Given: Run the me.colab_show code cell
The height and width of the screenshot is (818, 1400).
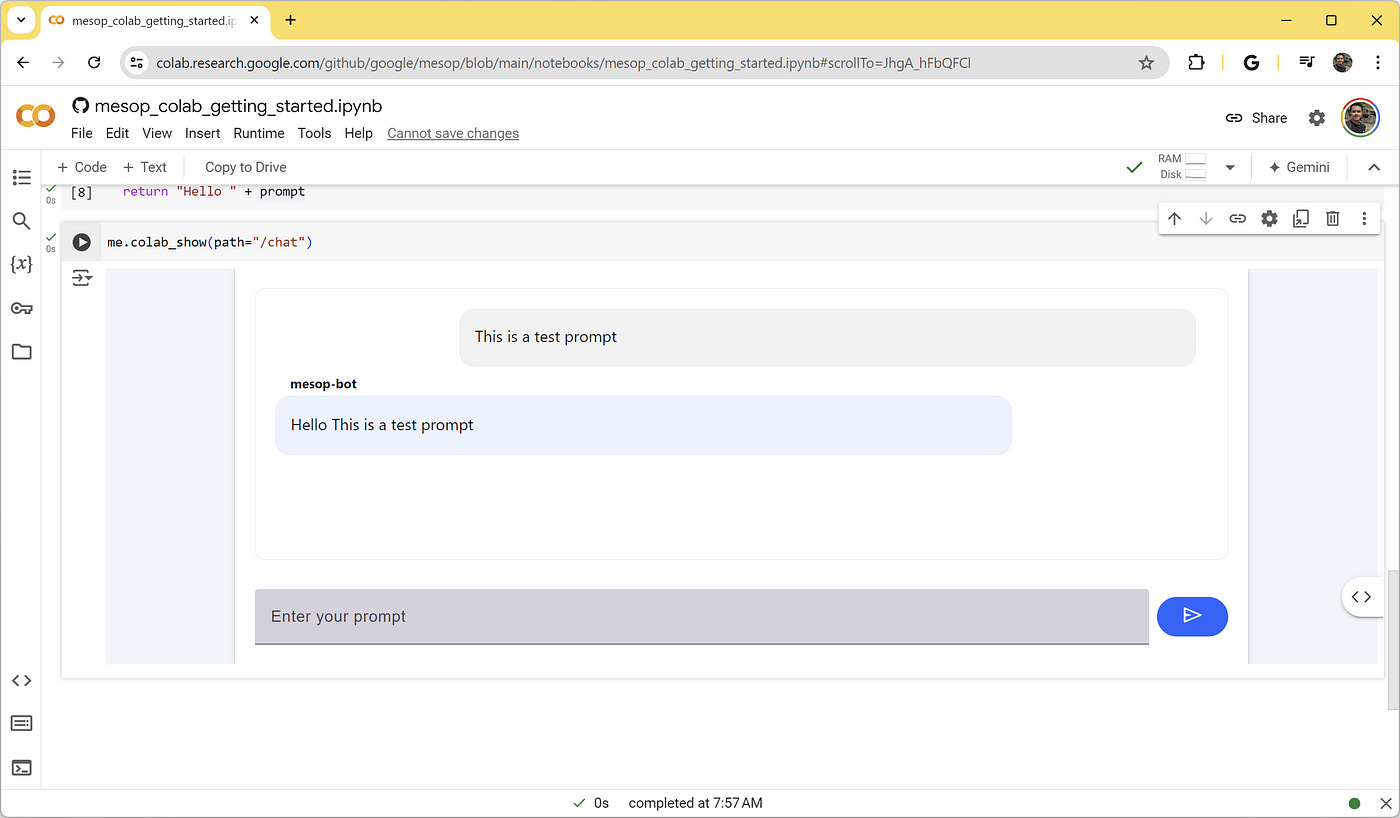Looking at the screenshot, I should click(81, 241).
